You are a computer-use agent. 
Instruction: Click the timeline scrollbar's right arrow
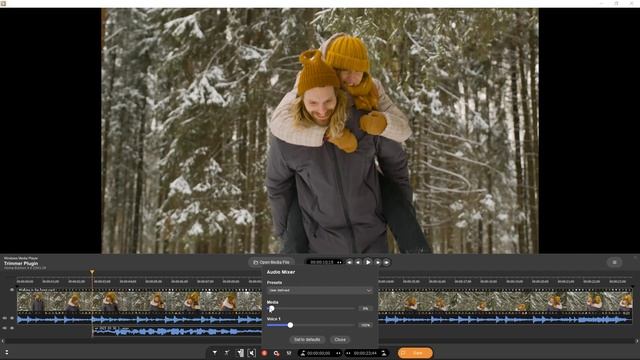click(x=637, y=341)
